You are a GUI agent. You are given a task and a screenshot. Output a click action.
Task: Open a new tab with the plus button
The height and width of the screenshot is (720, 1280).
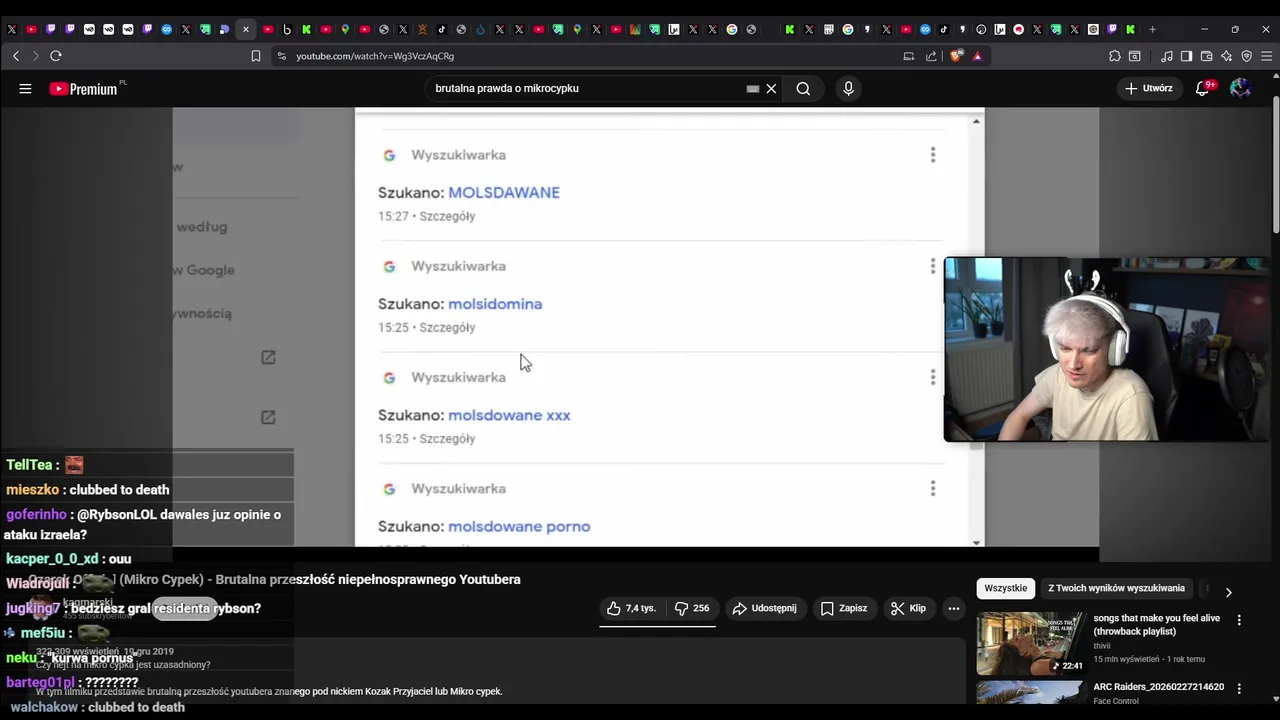1152,30
